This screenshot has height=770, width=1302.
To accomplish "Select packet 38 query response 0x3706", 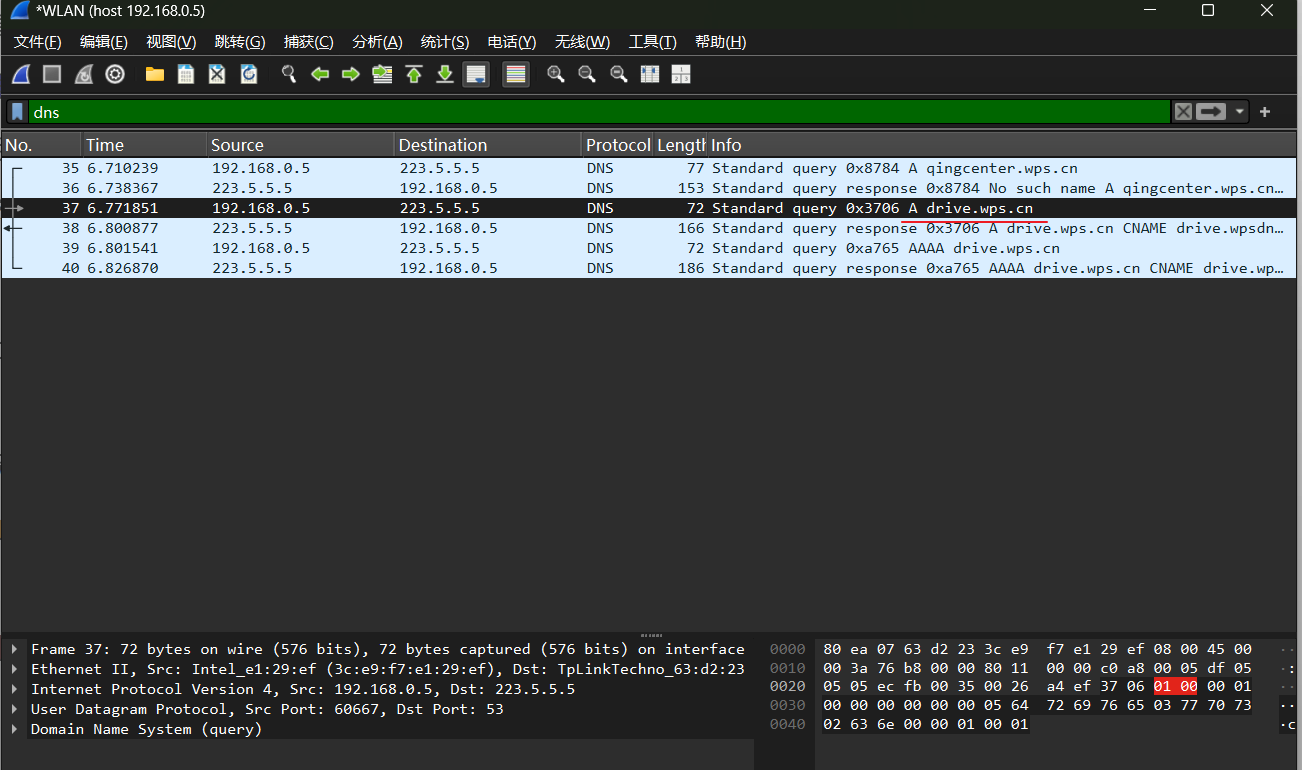I will [x=649, y=228].
